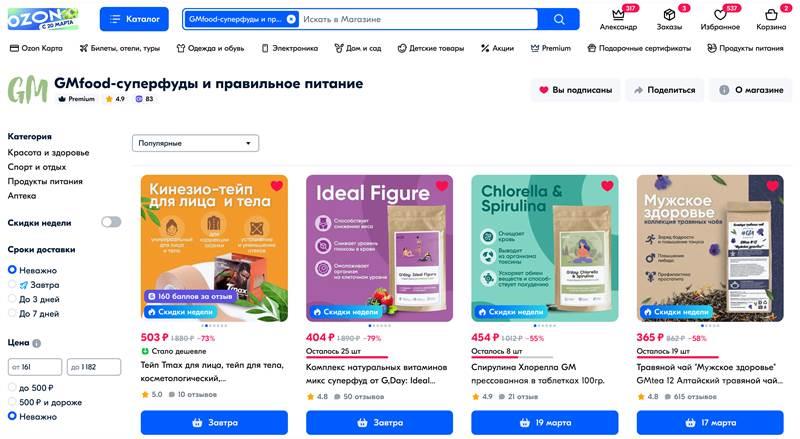
Task: Open Красота и здоровье category
Action: [48, 153]
